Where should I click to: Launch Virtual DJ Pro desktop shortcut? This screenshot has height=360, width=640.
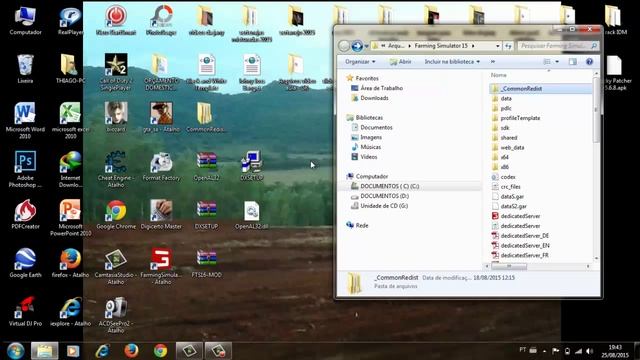tap(25, 311)
